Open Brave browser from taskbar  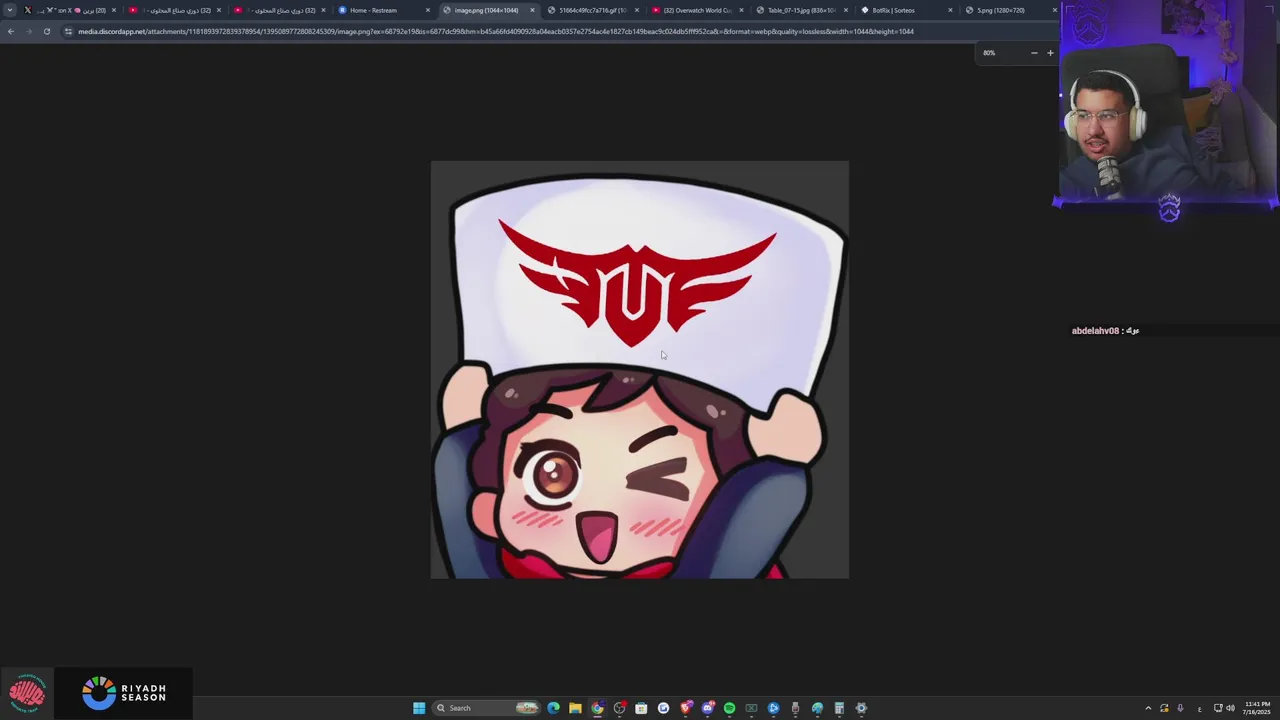click(686, 708)
